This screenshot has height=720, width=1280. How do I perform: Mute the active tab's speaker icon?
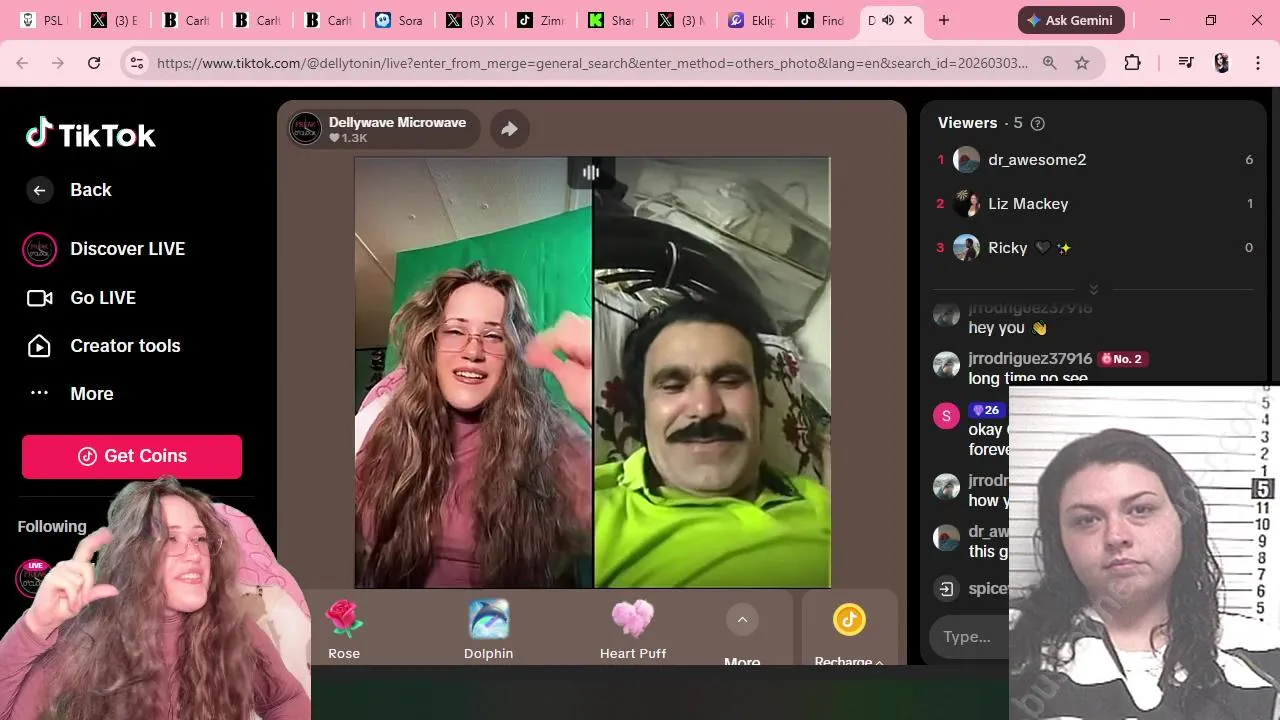pyautogui.click(x=888, y=20)
